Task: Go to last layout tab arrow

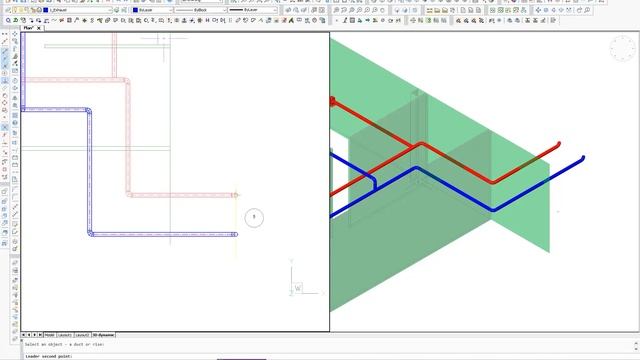Action: (x=40, y=335)
